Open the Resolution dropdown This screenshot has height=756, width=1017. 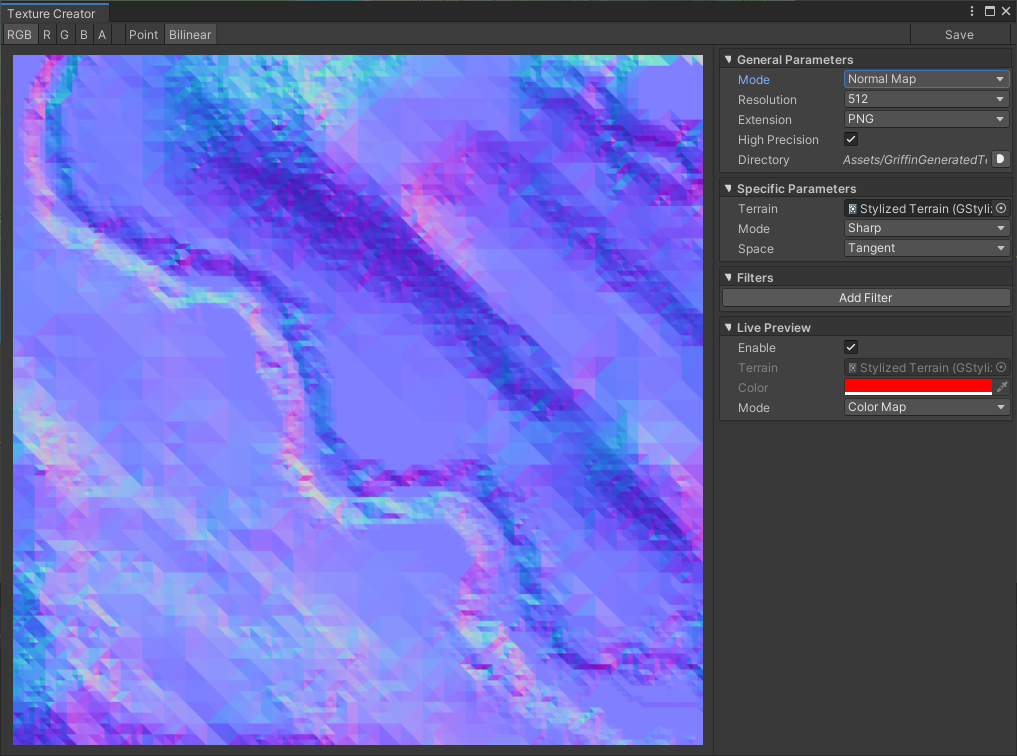(925, 99)
